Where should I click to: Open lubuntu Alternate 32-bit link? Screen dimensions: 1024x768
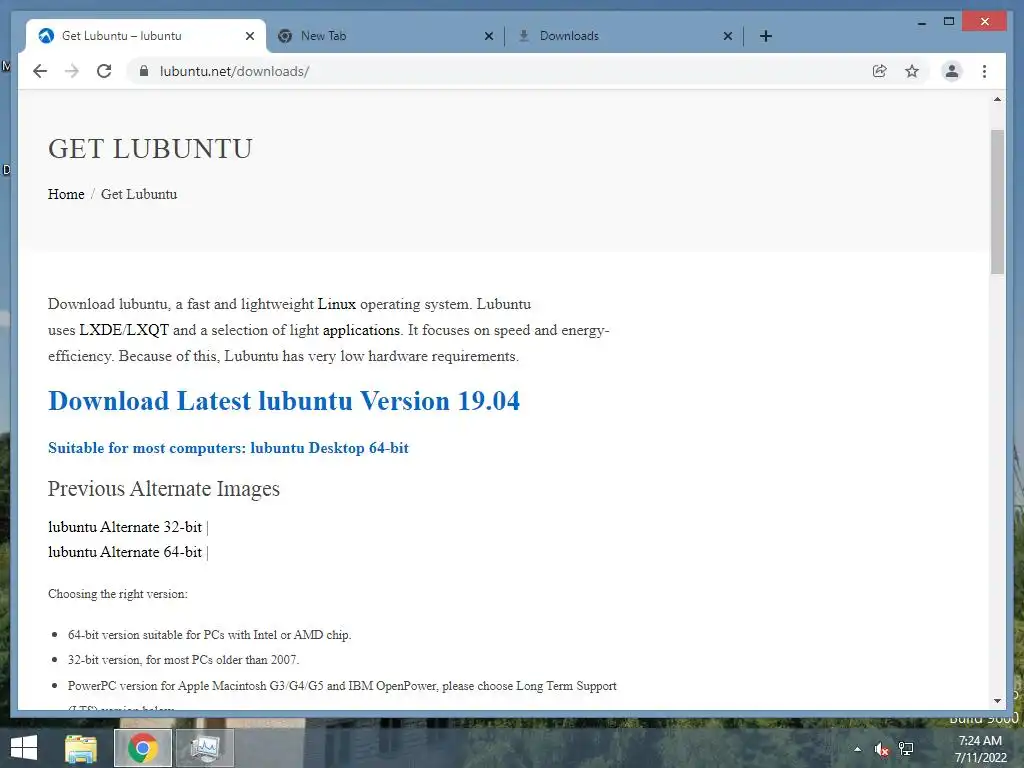pyautogui.click(x=125, y=527)
